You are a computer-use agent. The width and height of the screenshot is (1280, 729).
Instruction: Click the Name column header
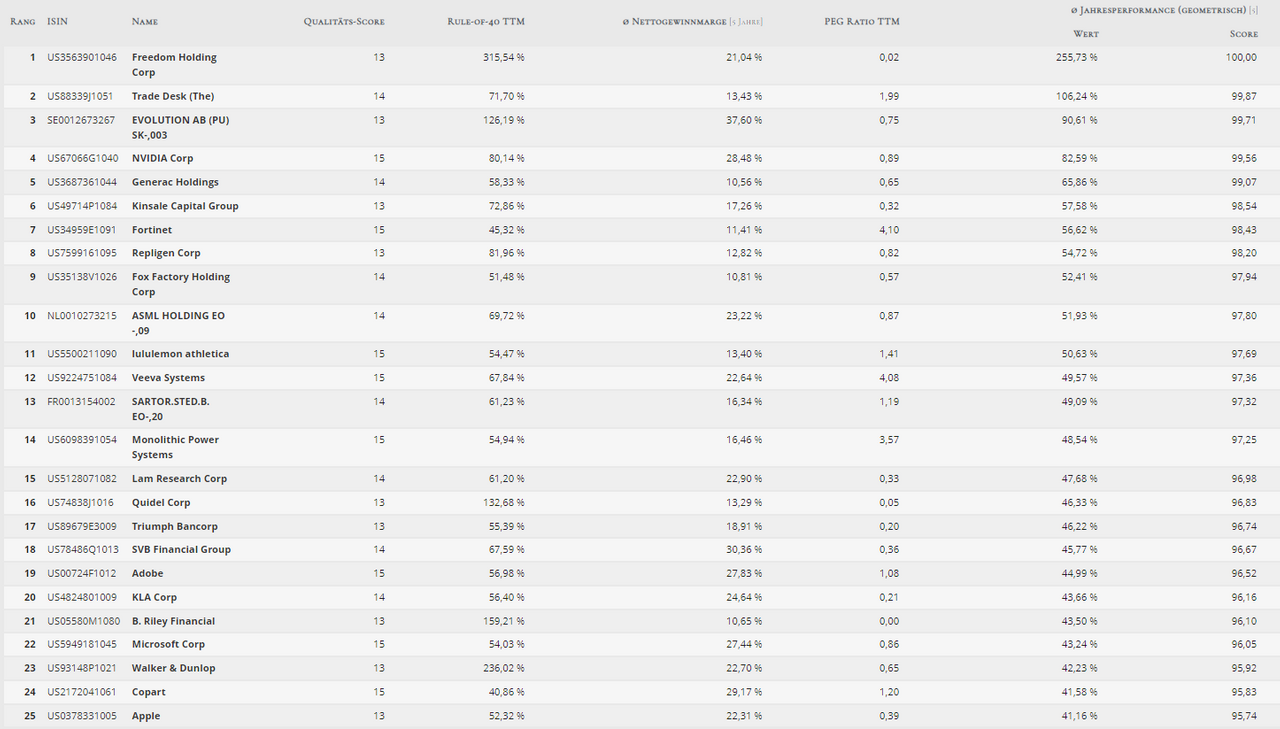click(145, 21)
